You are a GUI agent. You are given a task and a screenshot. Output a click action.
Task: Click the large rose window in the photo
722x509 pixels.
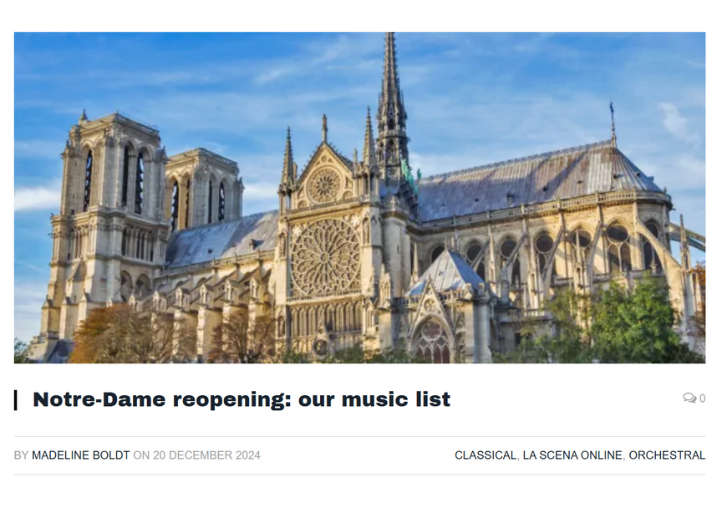pyautogui.click(x=325, y=256)
